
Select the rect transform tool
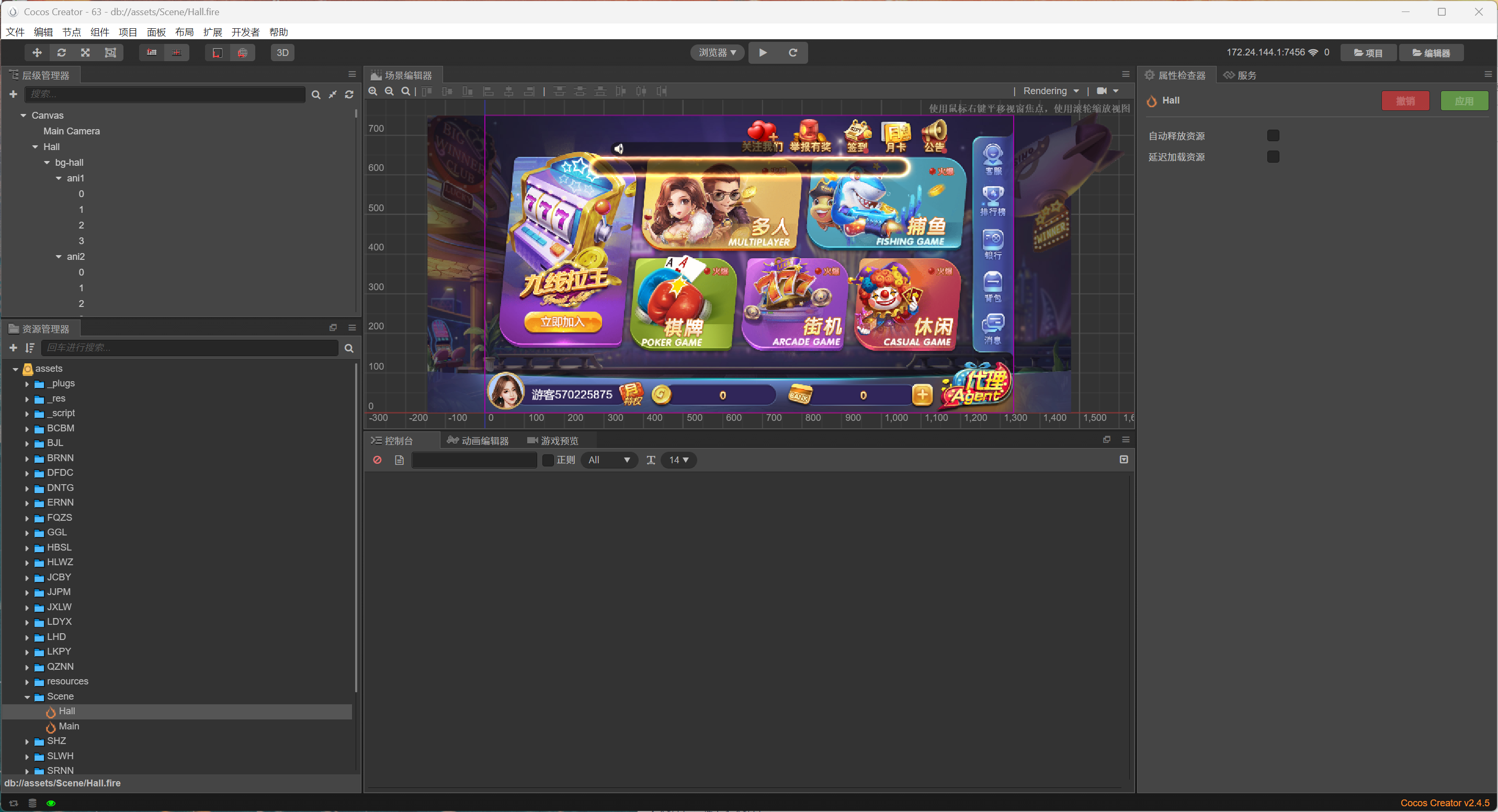[x=110, y=52]
